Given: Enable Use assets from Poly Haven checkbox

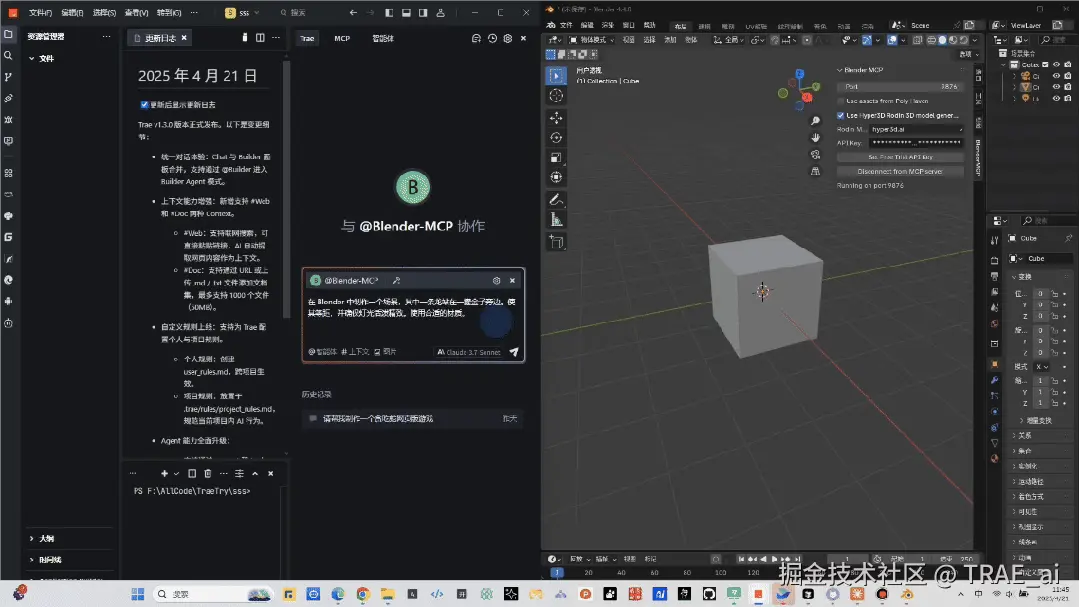Looking at the screenshot, I should point(840,101).
